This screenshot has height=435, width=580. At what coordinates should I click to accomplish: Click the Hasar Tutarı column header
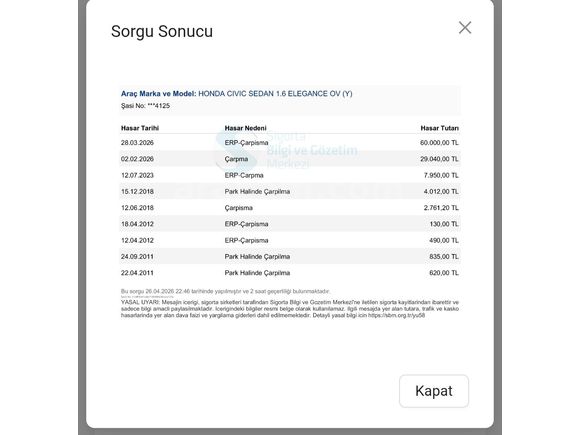(x=439, y=128)
